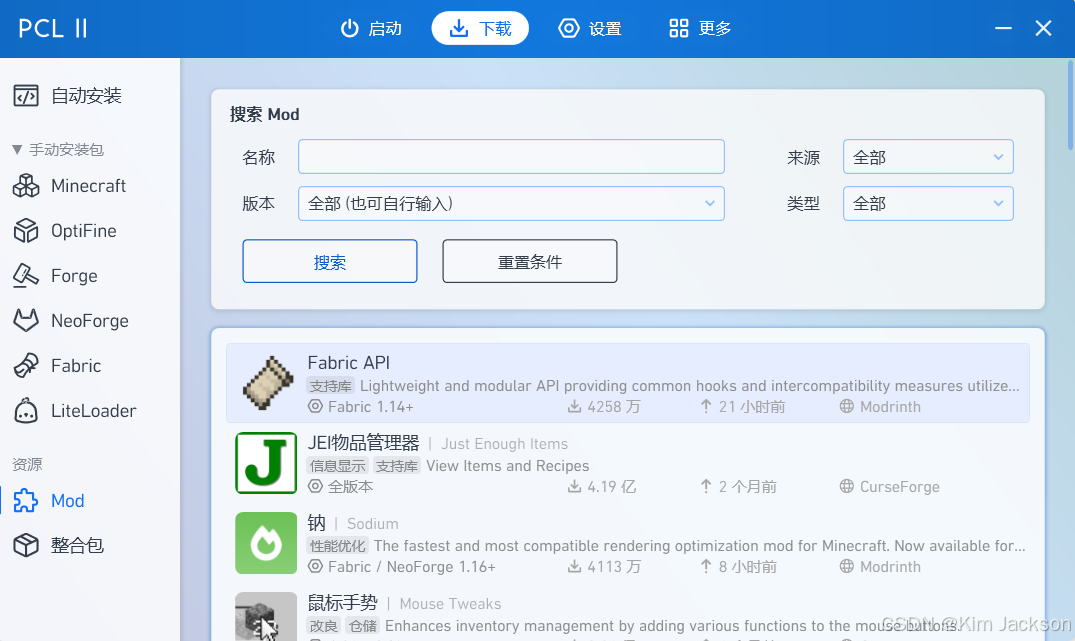Click the Sodium mod green flame thumbnail
Viewport: 1075px width, 641px height.
pyautogui.click(x=266, y=543)
